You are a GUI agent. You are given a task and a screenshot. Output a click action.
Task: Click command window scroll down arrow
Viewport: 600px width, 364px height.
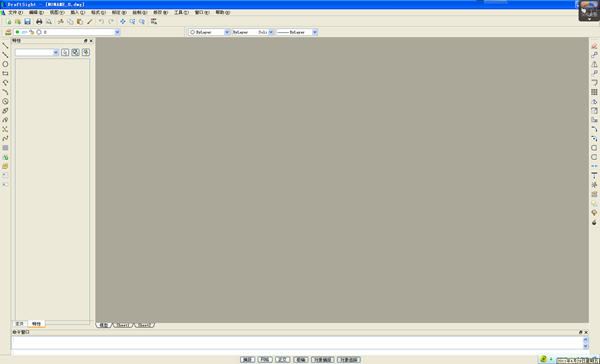coord(585,346)
